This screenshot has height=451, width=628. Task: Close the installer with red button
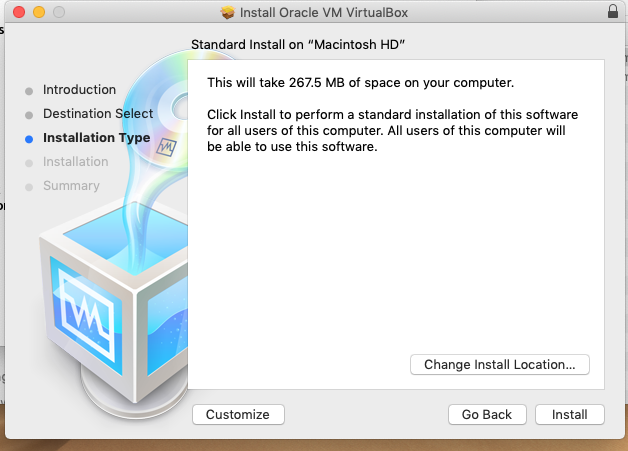pos(19,12)
